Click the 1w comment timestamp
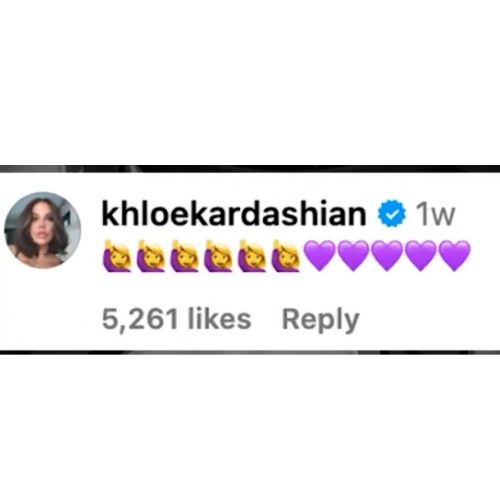Viewport: 500px width, 500px height. 435,215
